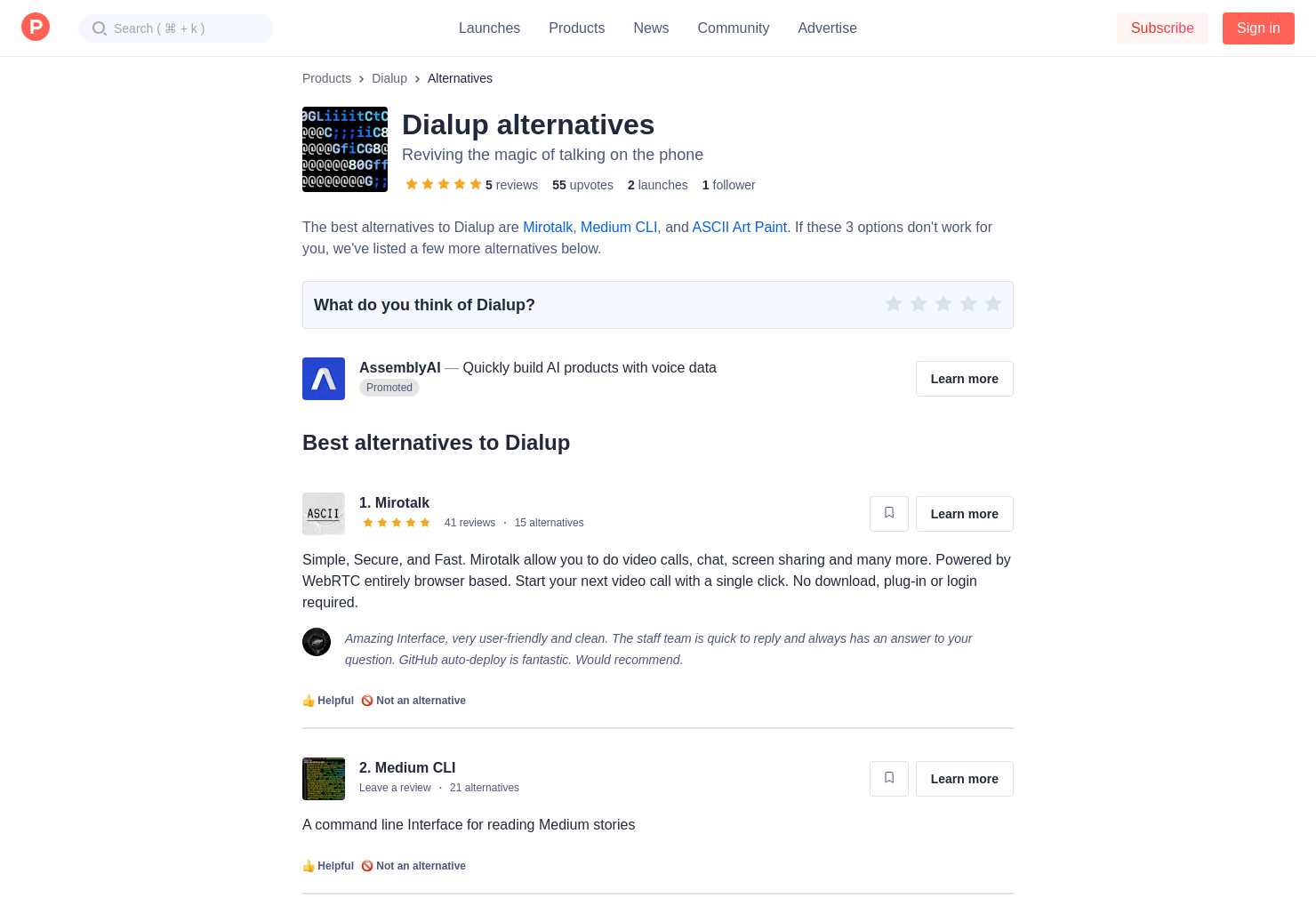The height and width of the screenshot is (922, 1316).
Task: Rate Dialup one star
Action: [893, 304]
